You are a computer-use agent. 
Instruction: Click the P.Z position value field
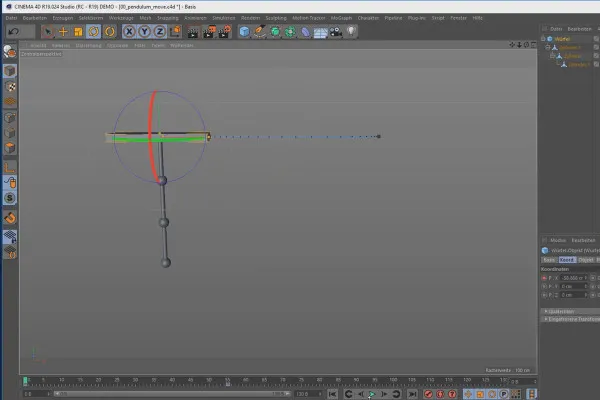[x=574, y=295]
